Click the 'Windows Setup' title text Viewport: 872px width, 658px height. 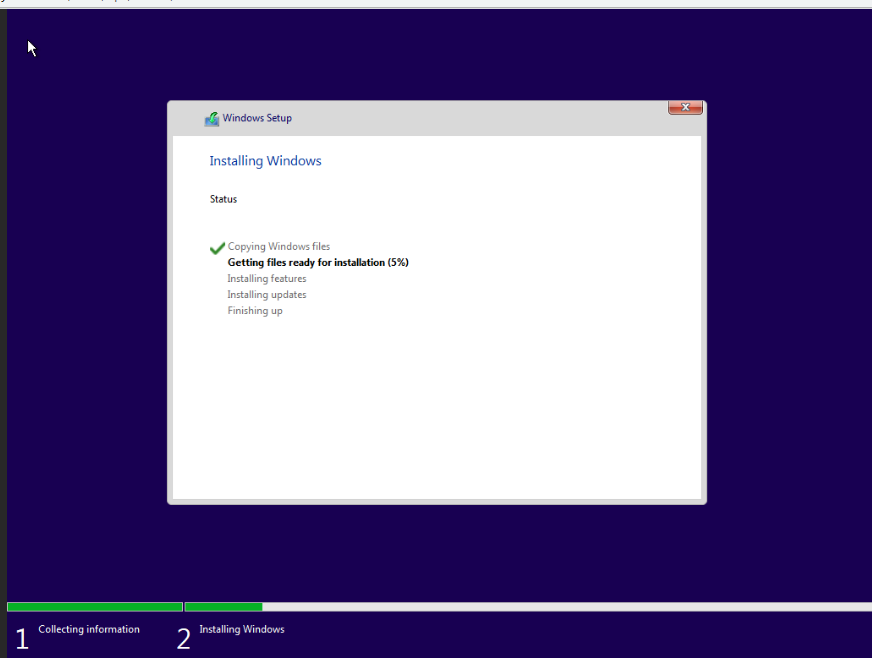[x=257, y=118]
